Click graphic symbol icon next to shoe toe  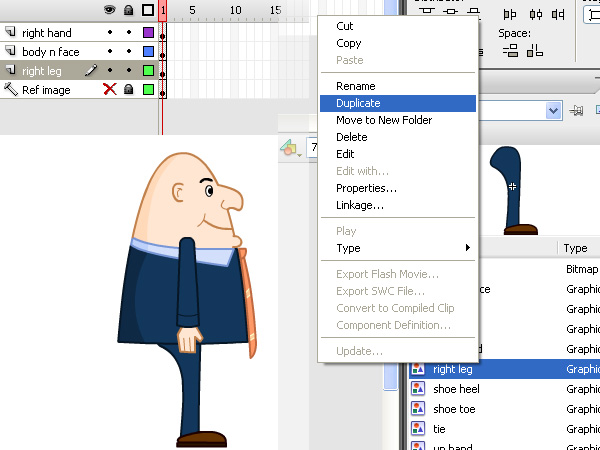(418, 409)
